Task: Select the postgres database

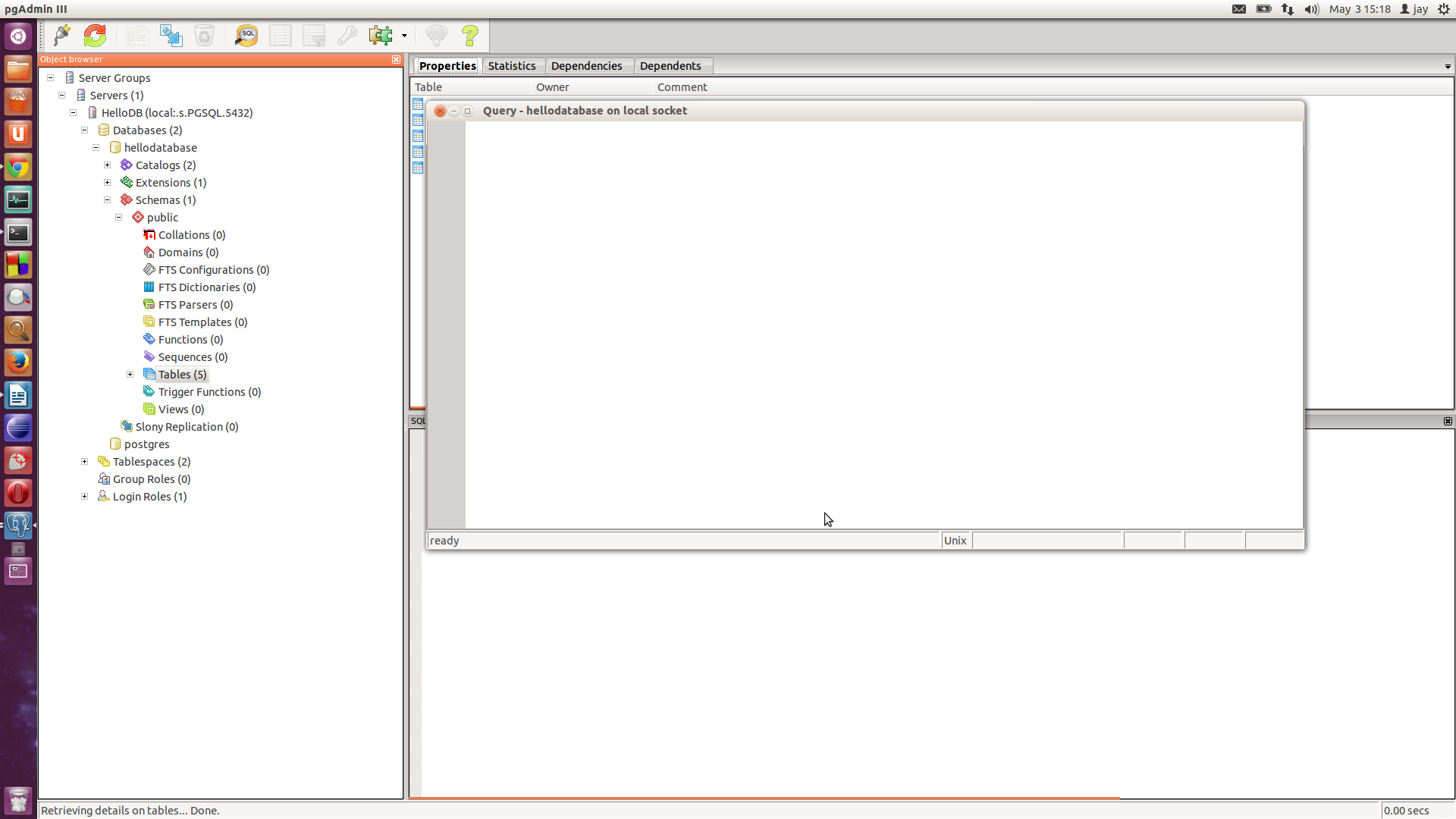Action: (x=146, y=444)
